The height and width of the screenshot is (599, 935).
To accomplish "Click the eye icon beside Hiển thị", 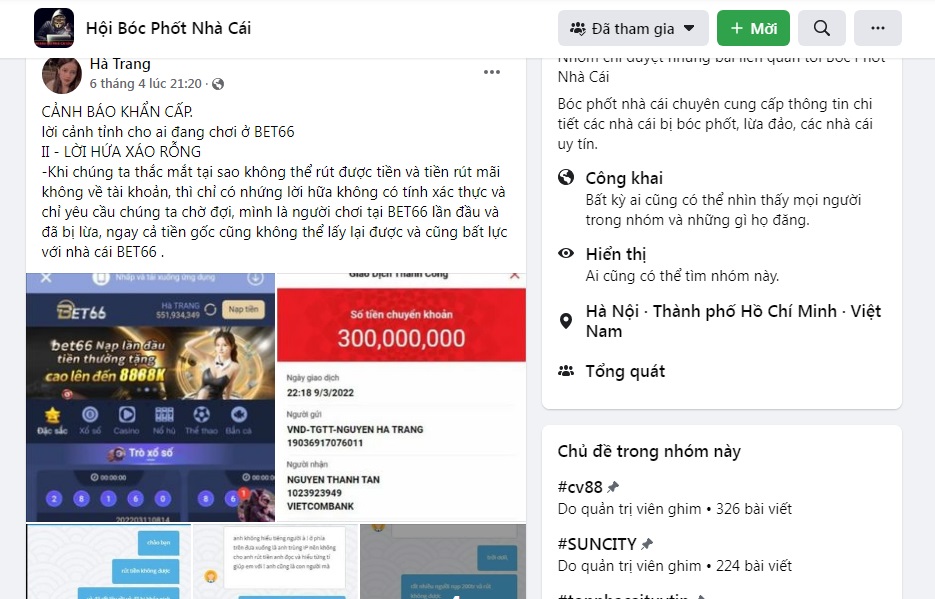I will [565, 253].
